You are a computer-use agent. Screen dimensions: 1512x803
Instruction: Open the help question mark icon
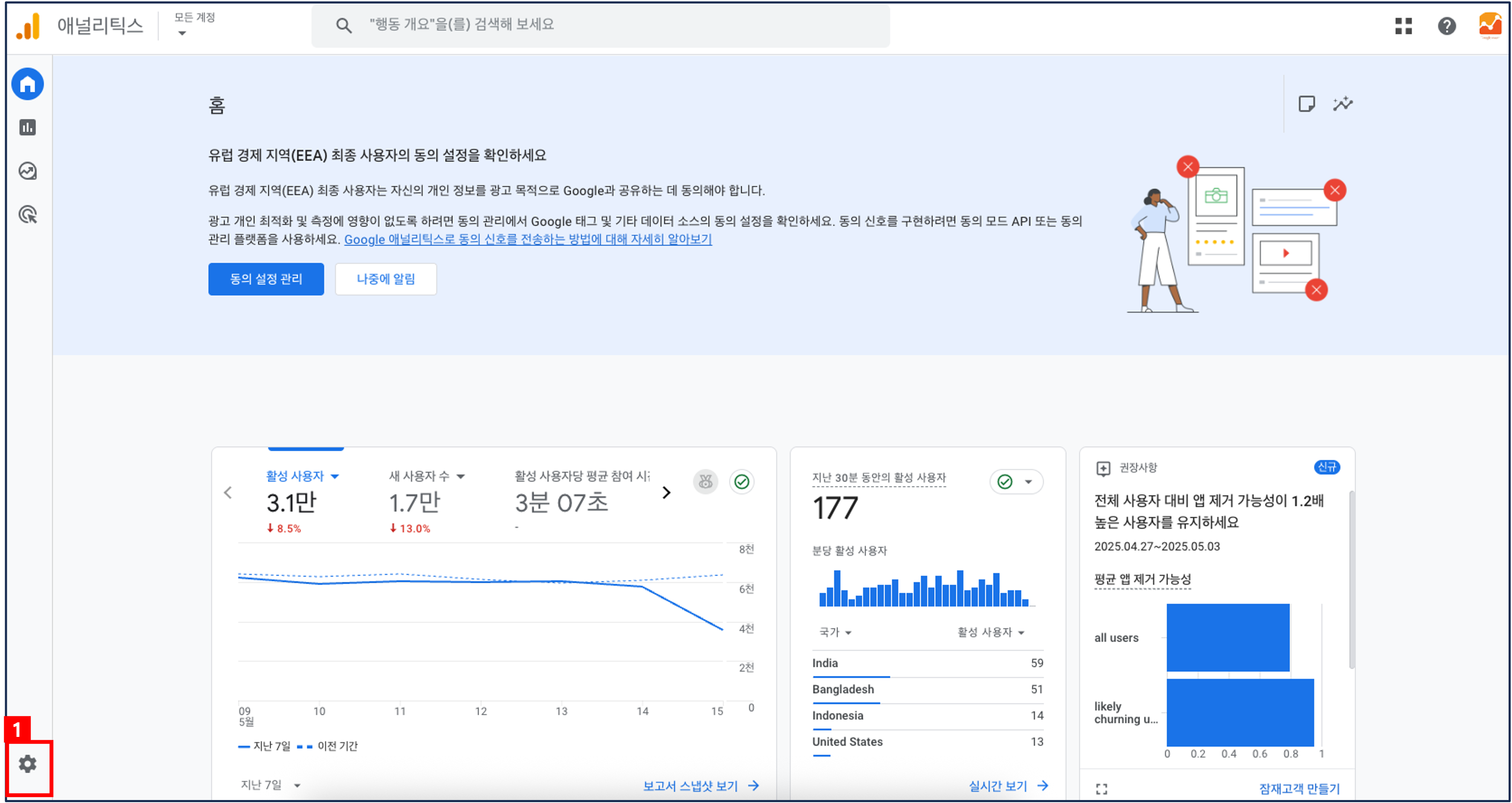point(1447,26)
